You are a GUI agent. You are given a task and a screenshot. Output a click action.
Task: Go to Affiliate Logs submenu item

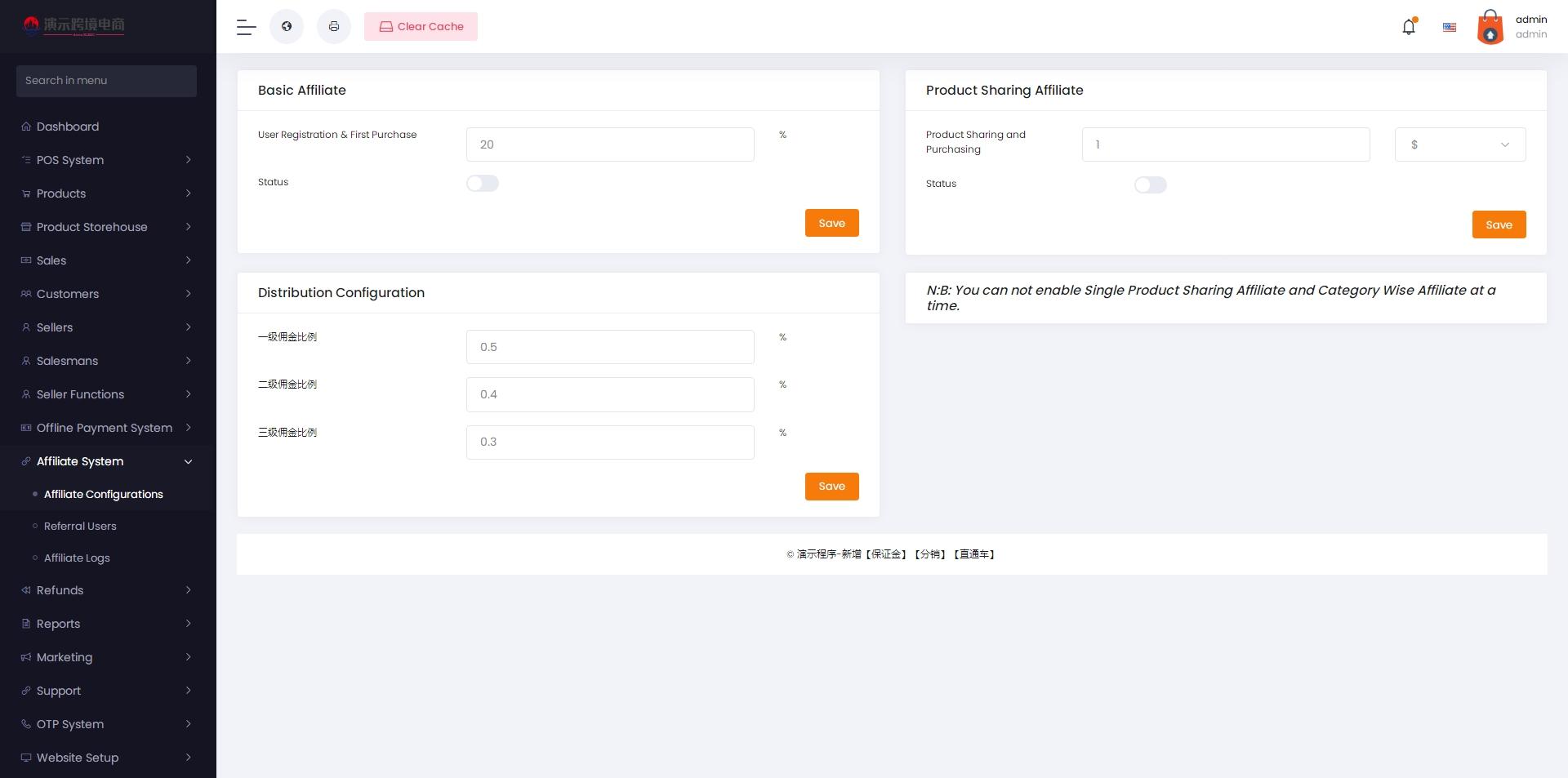[77, 558]
